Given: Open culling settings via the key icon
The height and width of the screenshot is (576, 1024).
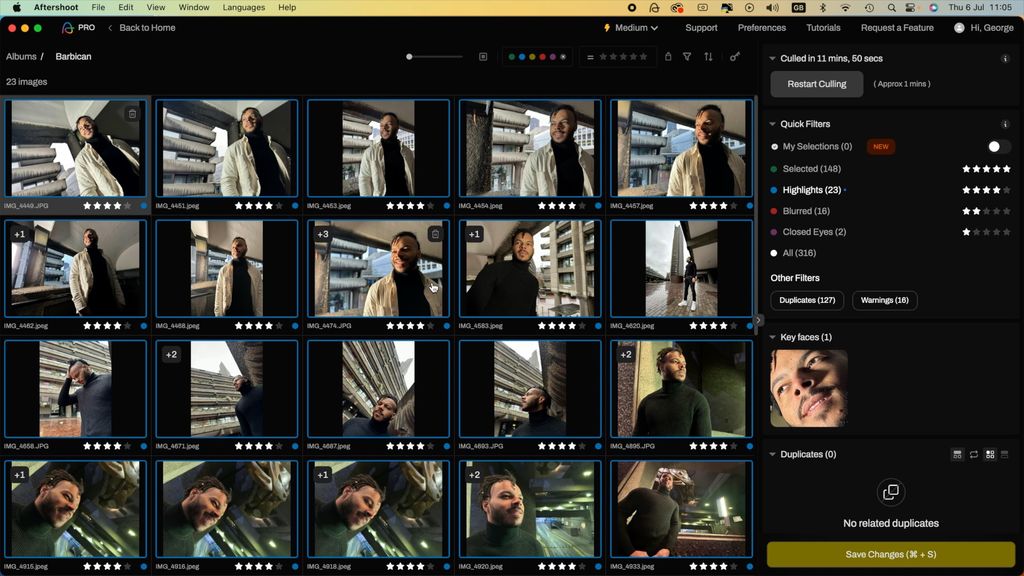Looking at the screenshot, I should pos(735,57).
